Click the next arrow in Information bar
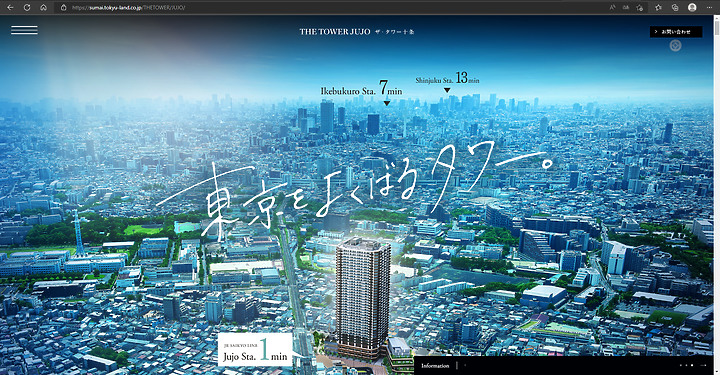 (703, 365)
